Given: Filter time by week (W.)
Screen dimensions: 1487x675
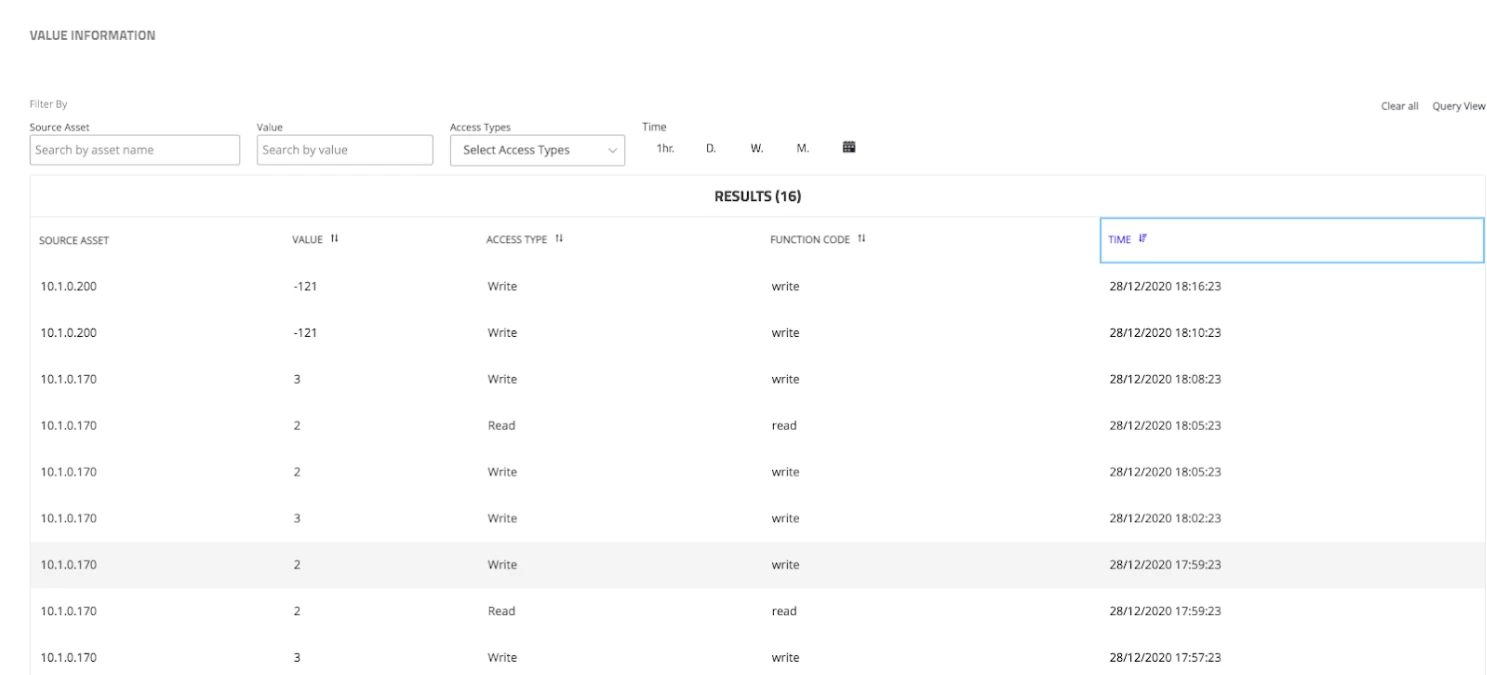Looking at the screenshot, I should click(x=757, y=149).
